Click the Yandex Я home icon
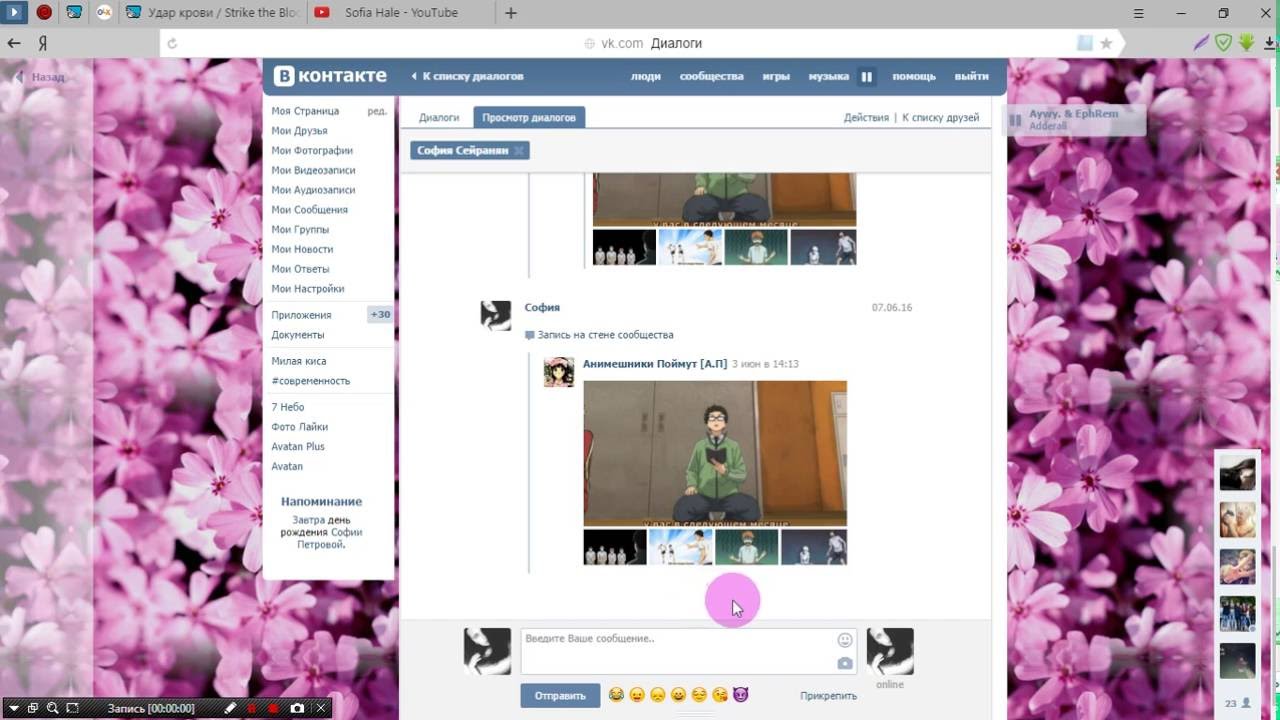The image size is (1280, 720). (43, 43)
